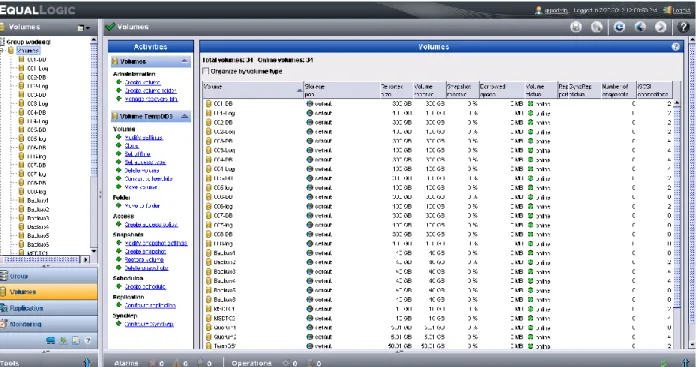Click the save toolbar icon
Screen dimensions: 697x367
click(x=576, y=27)
